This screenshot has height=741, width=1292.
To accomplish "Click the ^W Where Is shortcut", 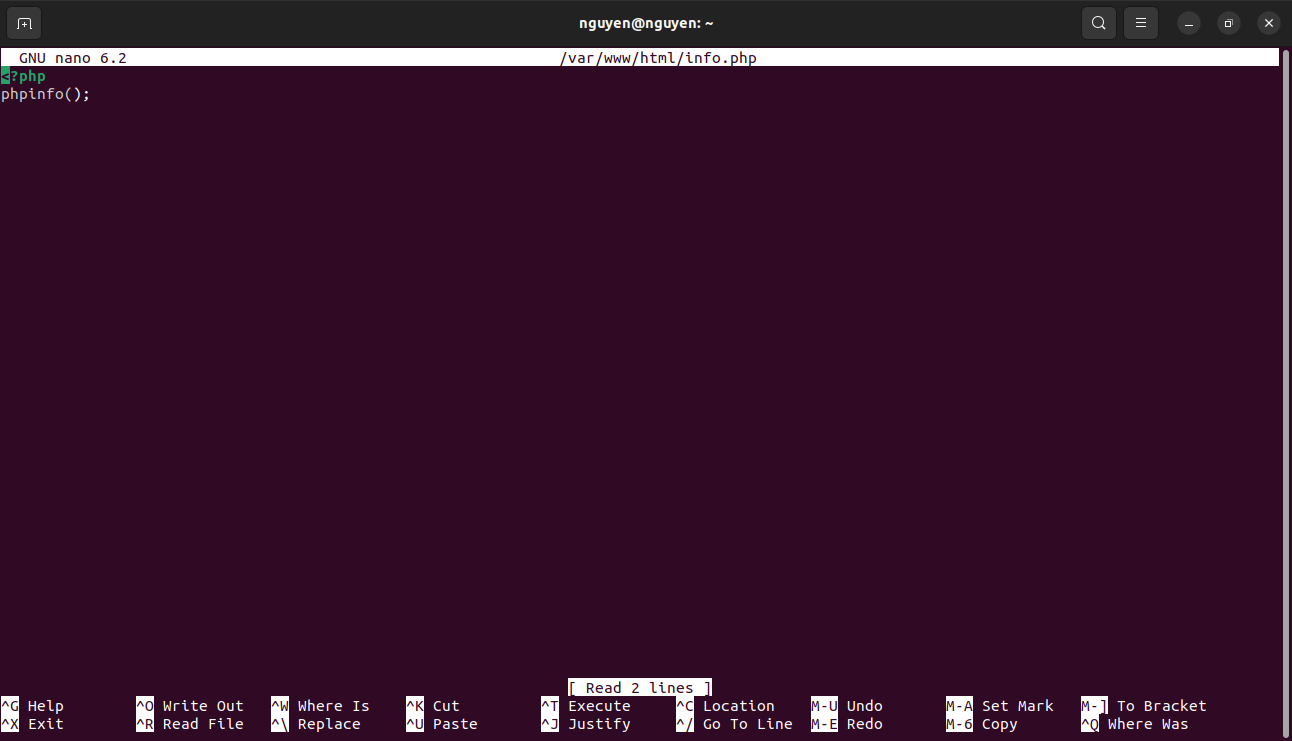I will pyautogui.click(x=320, y=706).
